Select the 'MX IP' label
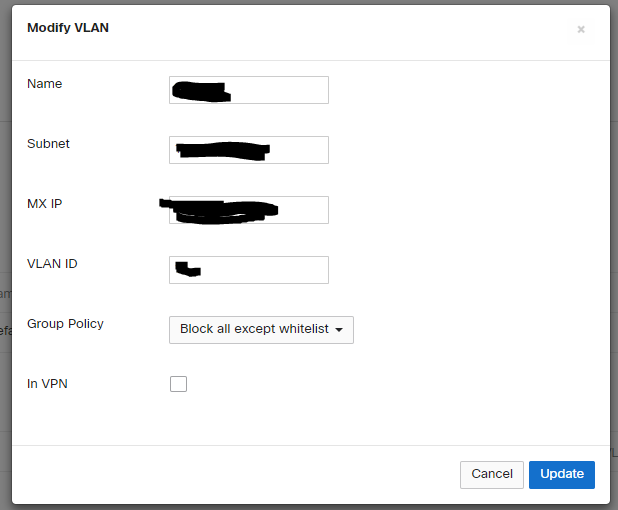Viewport: 618px width, 510px height. coord(45,204)
